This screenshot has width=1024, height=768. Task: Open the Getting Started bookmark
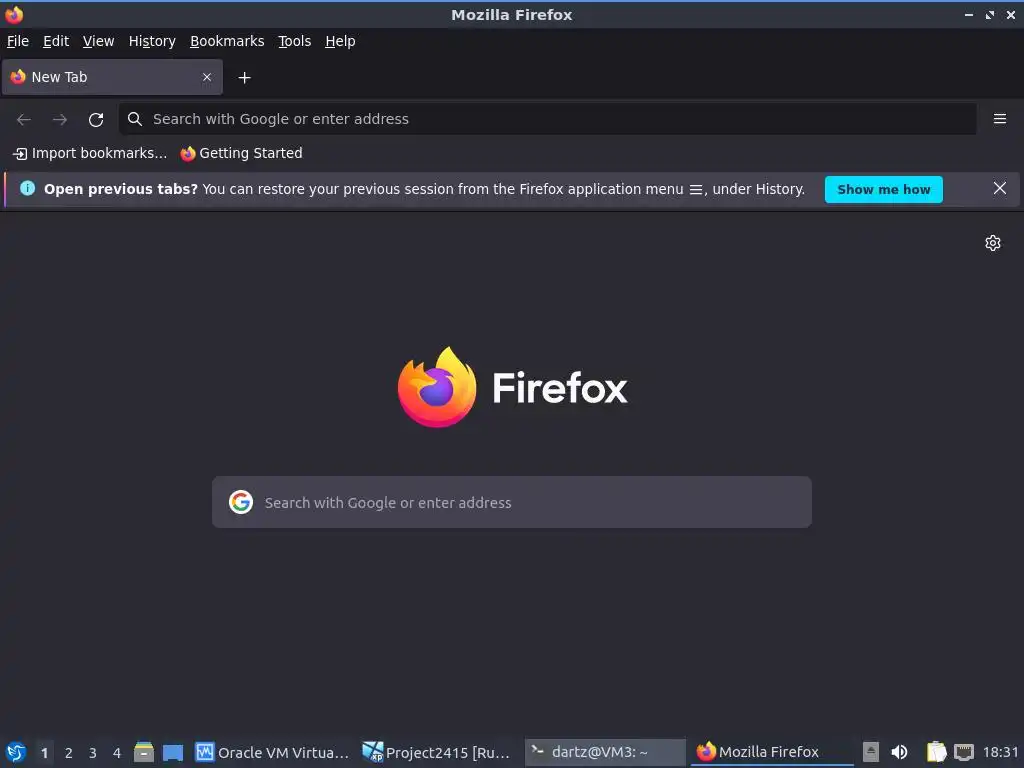(x=242, y=153)
